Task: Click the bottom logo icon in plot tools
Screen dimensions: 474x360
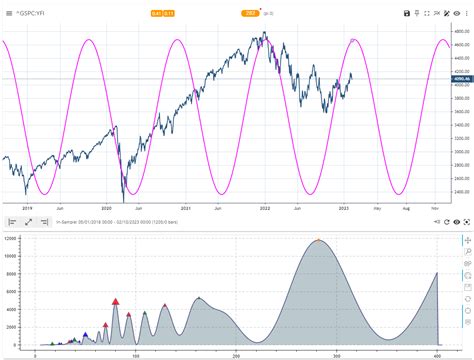Action: click(x=468, y=322)
